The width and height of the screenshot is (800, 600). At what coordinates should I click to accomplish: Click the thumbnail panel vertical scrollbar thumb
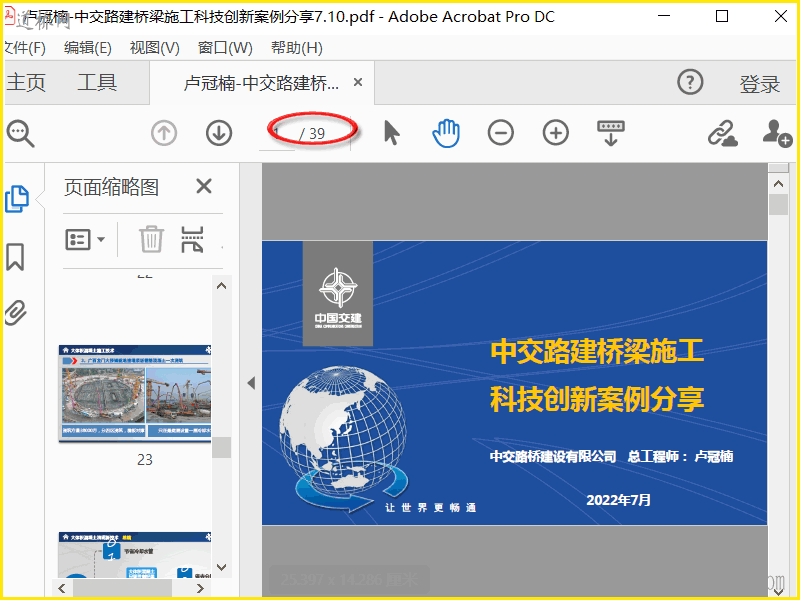tap(221, 447)
